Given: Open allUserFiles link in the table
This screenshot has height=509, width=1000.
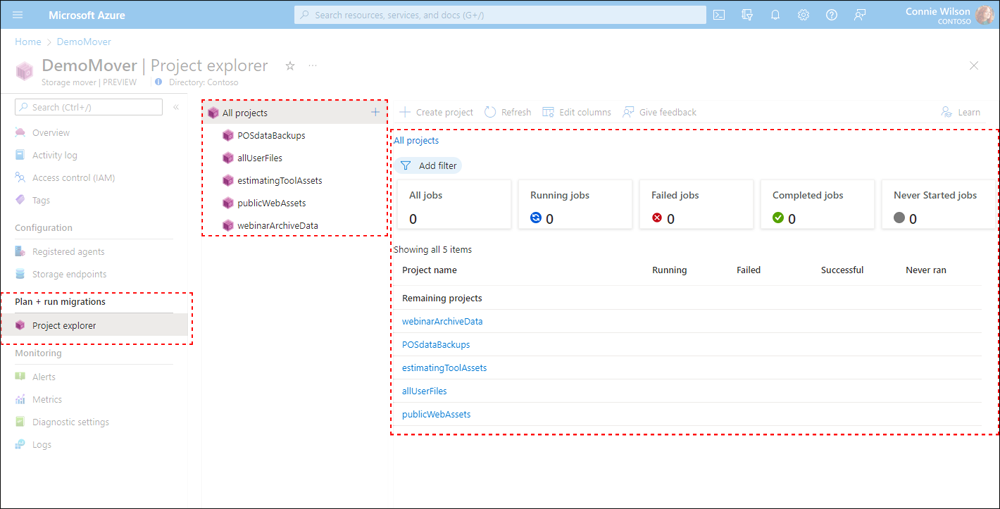Looking at the screenshot, I should 424,391.
